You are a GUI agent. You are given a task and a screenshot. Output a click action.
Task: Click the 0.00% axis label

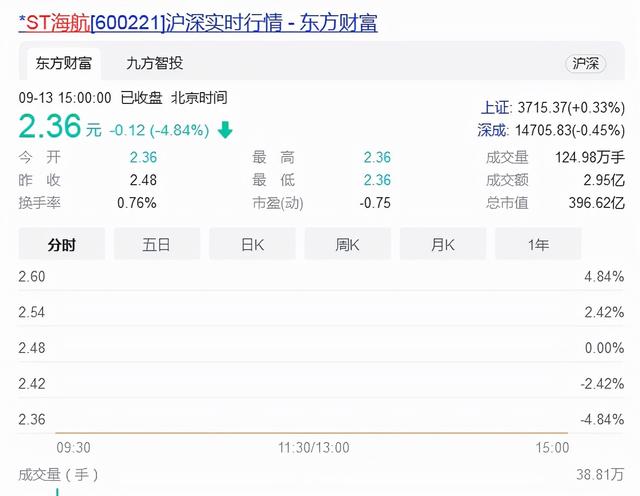(604, 348)
